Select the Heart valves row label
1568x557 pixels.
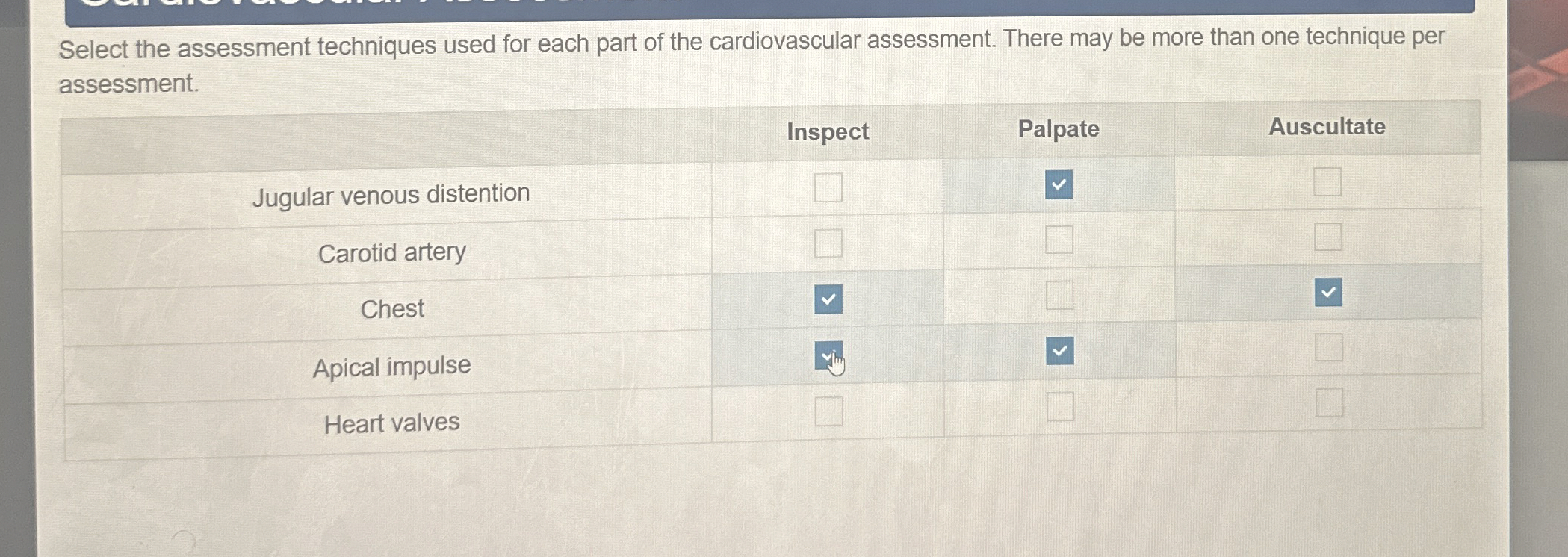[x=391, y=423]
